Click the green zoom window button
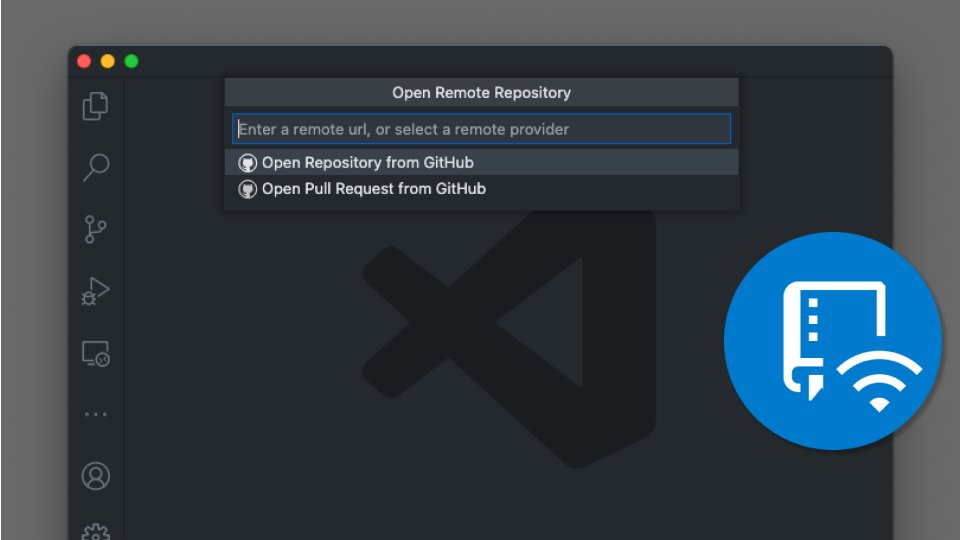This screenshot has height=540, width=960. click(x=131, y=61)
